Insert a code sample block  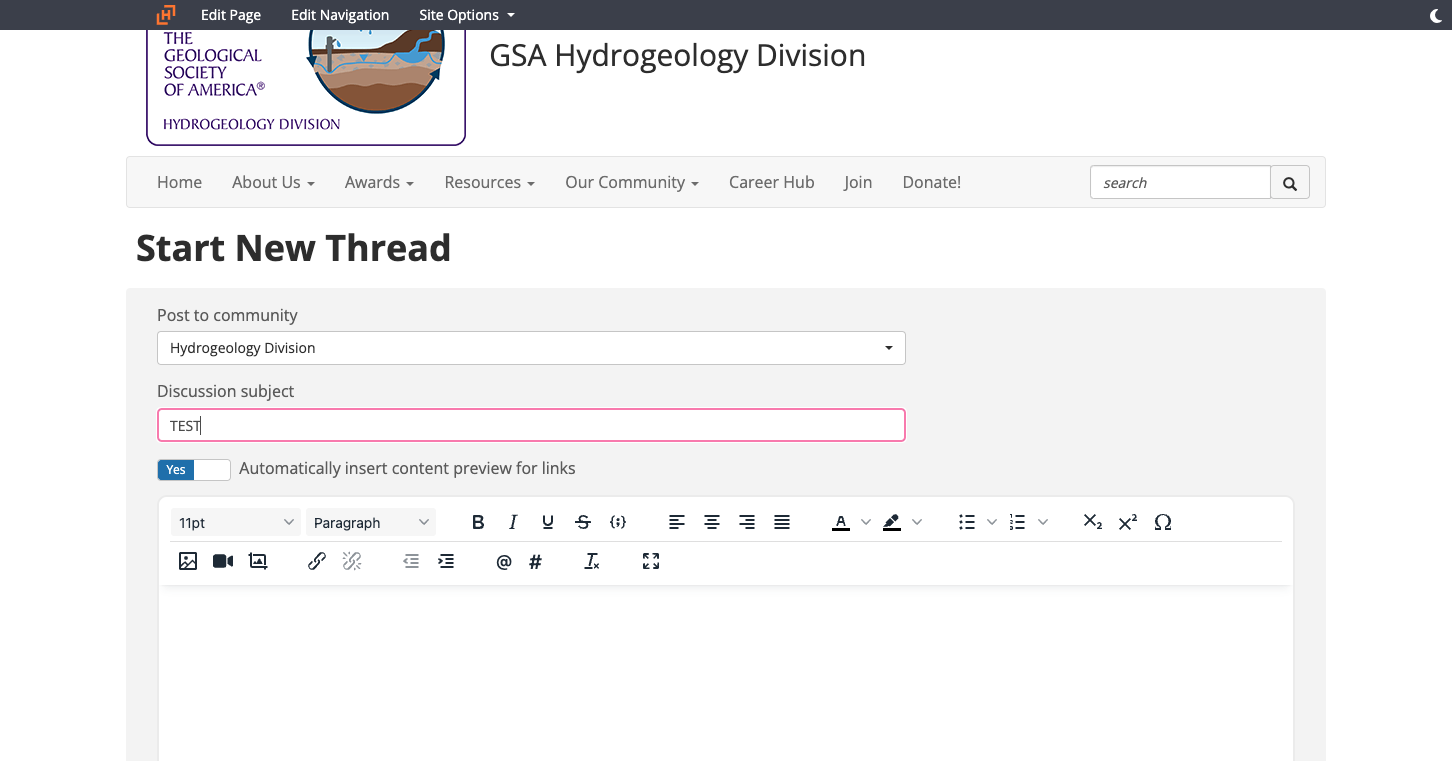618,522
